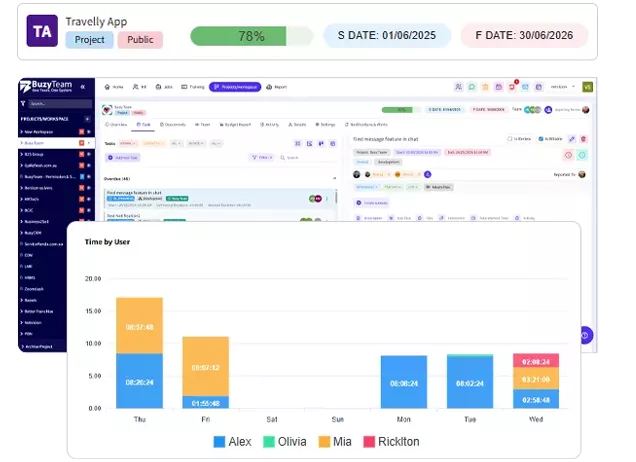Click the plus icon beside PROJECTS/WORKSPACE
636x462 pixels.
[87, 119]
